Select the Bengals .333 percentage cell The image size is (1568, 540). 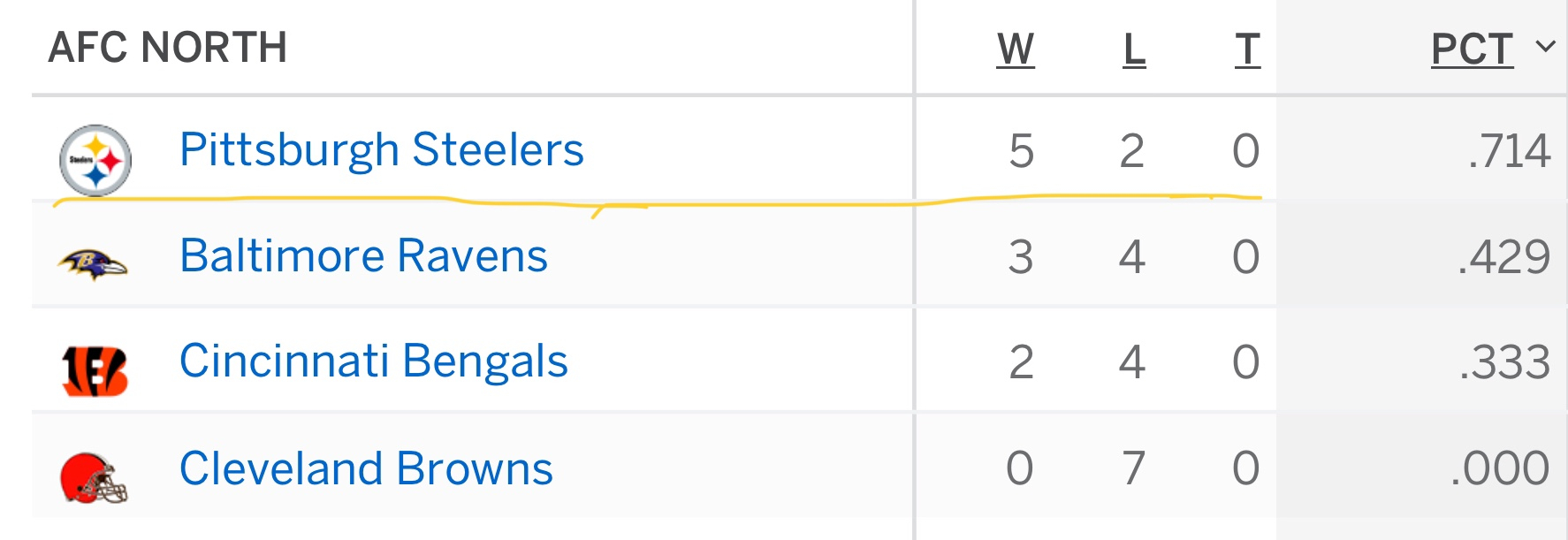coord(1505,362)
